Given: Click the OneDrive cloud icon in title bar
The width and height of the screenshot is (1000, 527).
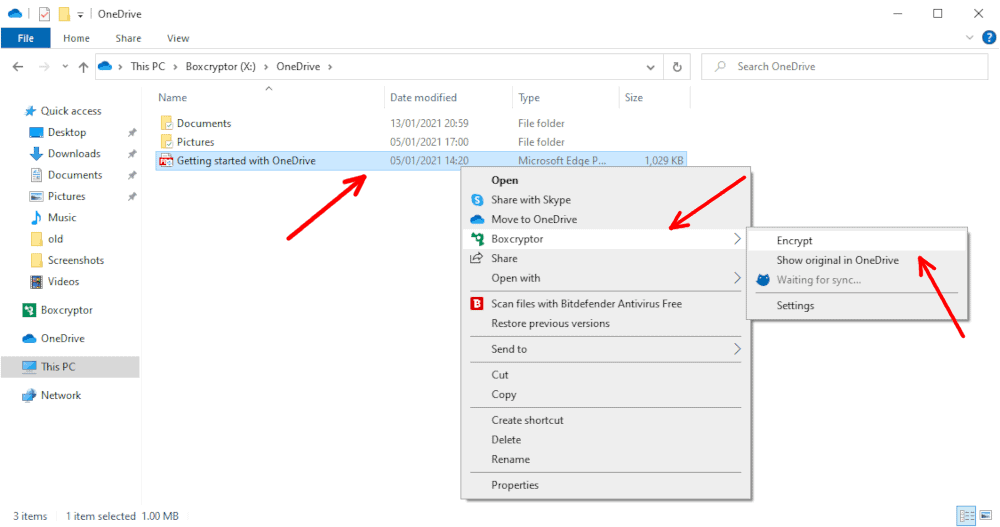Looking at the screenshot, I should (x=15, y=13).
